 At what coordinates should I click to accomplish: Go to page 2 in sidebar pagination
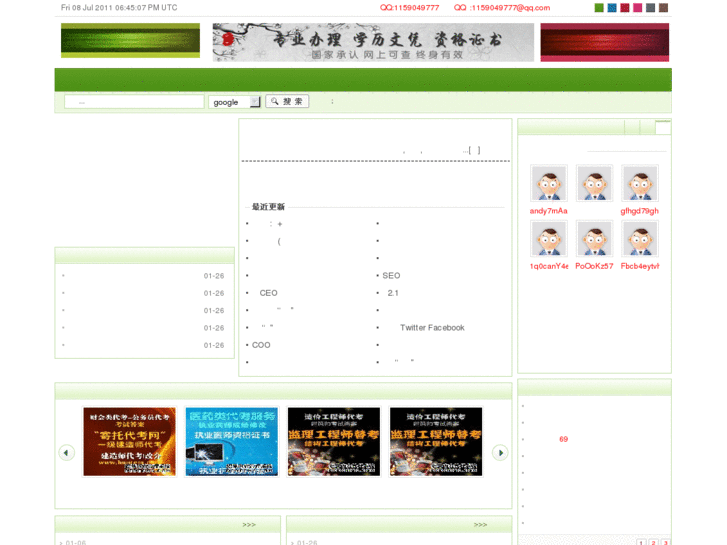click(x=653, y=542)
